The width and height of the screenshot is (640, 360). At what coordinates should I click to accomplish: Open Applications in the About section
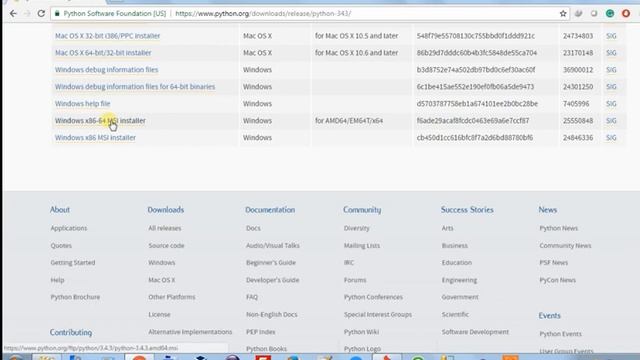69,228
